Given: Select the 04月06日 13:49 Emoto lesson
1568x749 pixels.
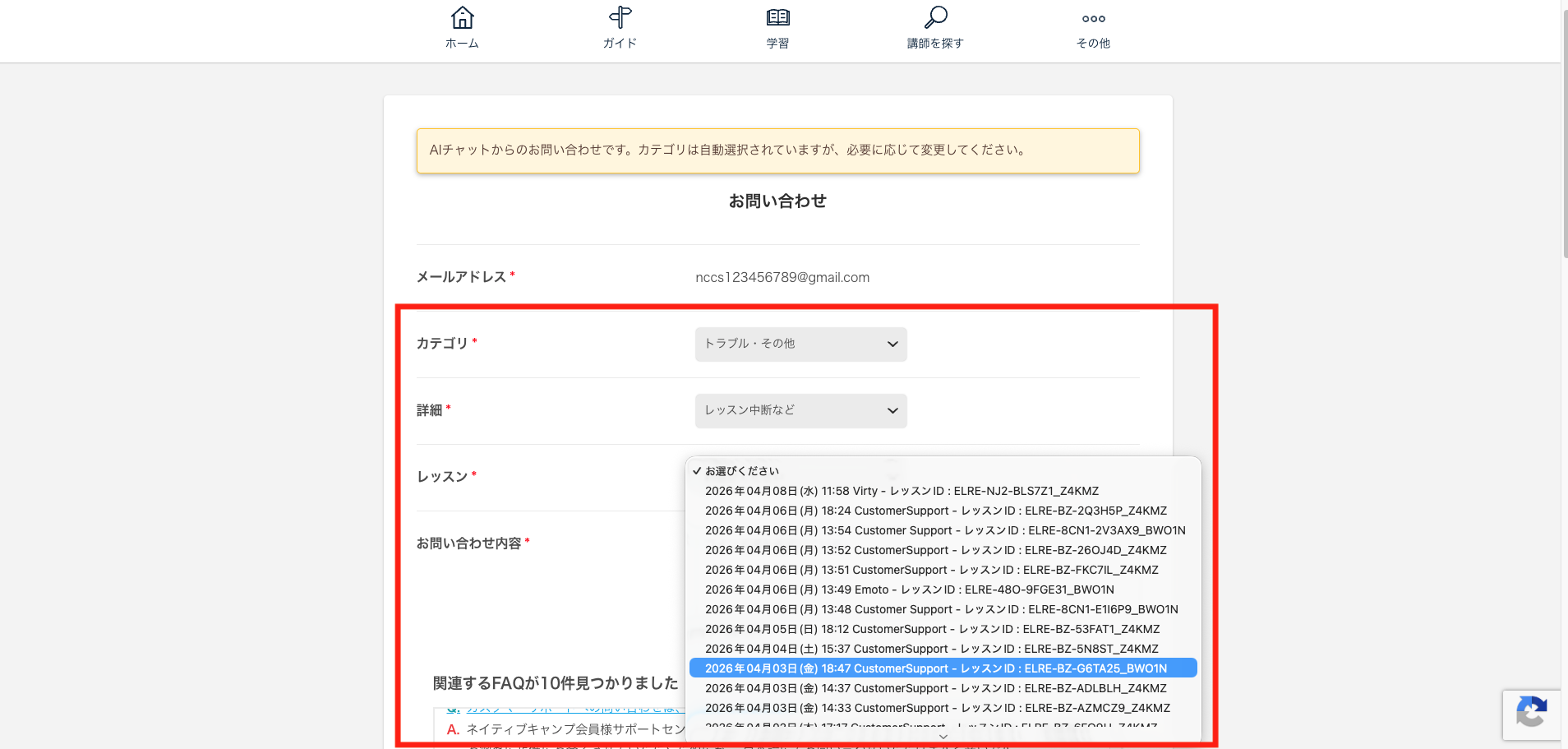Looking at the screenshot, I should point(909,589).
